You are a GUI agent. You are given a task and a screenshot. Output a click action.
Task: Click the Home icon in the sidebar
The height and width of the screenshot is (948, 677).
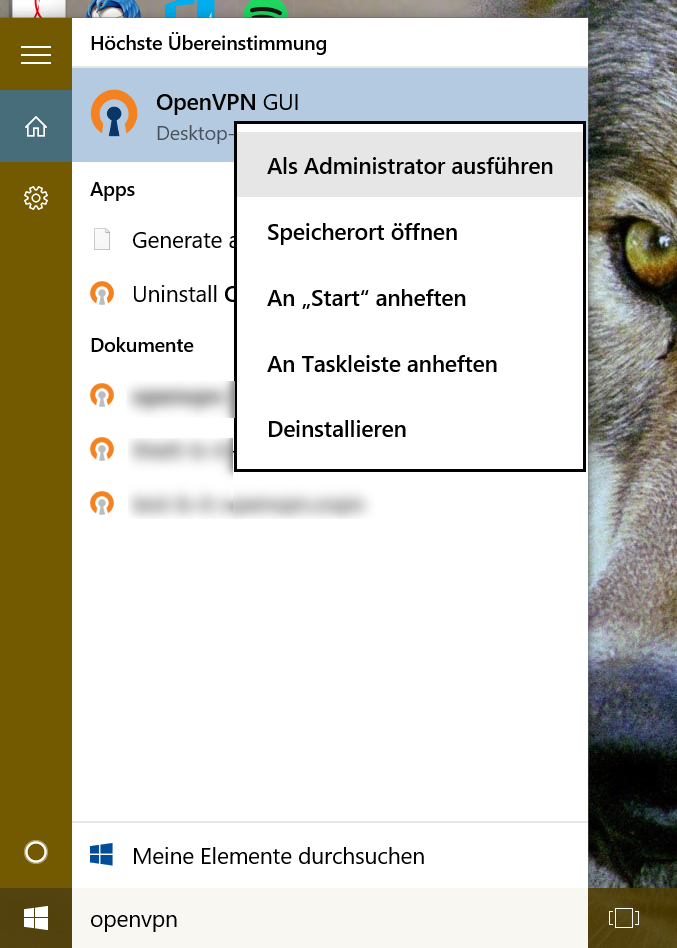[36, 127]
